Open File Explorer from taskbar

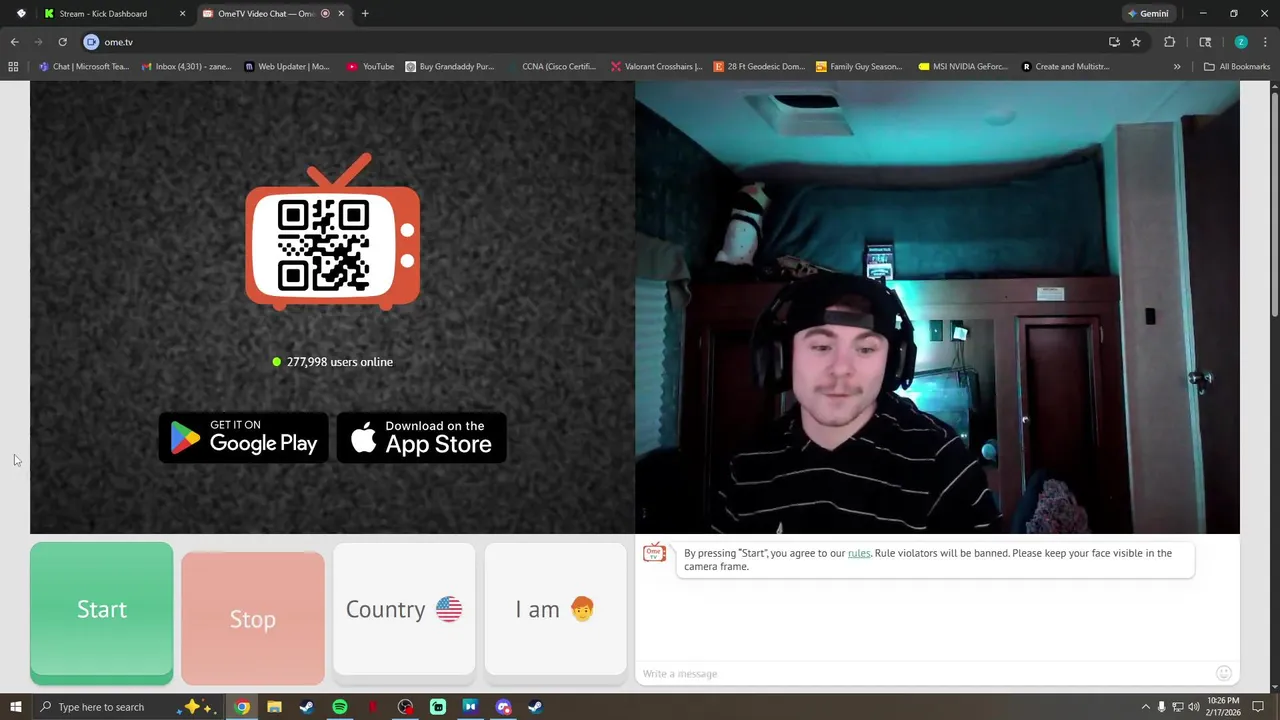[x=274, y=707]
